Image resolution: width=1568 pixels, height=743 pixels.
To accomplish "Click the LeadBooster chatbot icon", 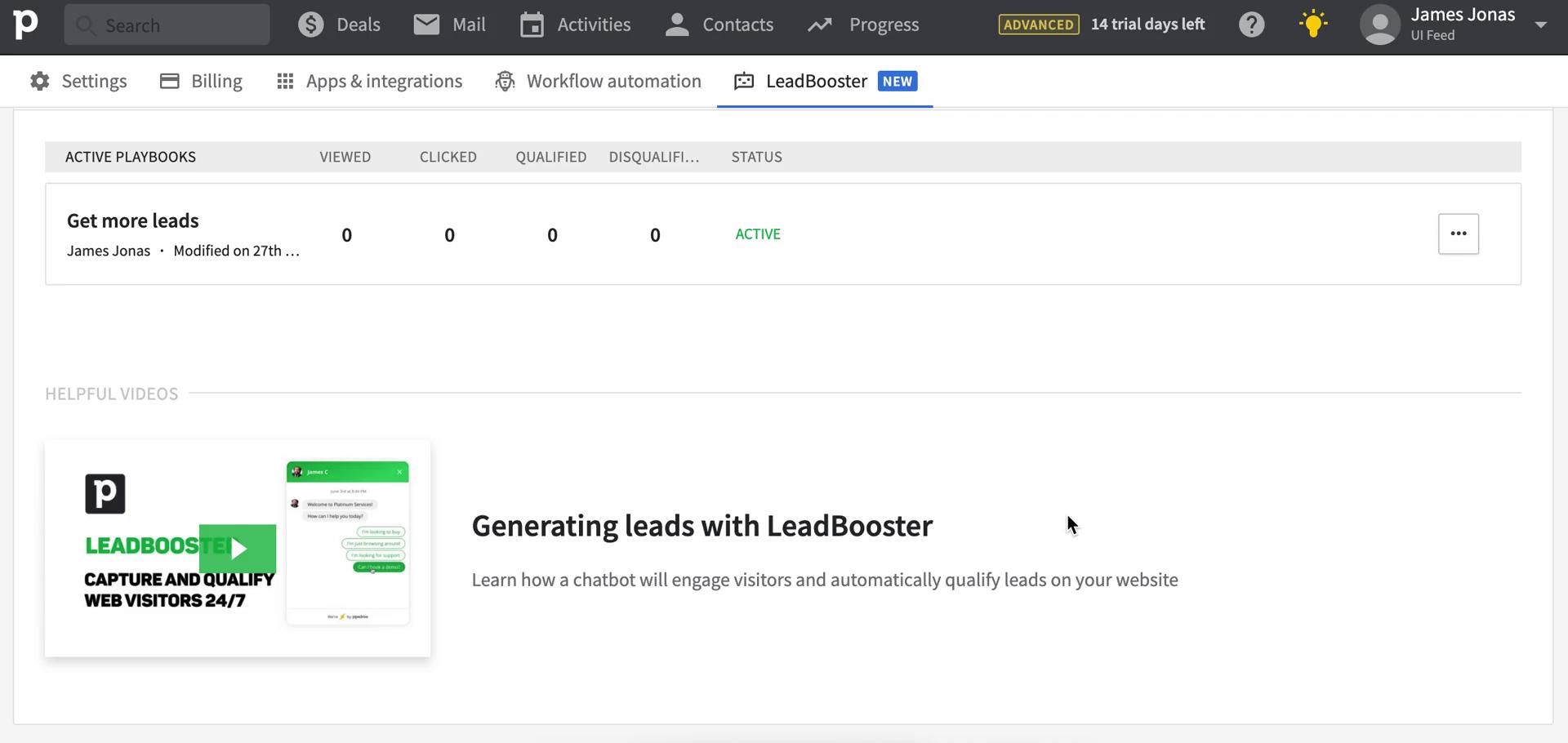I will [744, 81].
